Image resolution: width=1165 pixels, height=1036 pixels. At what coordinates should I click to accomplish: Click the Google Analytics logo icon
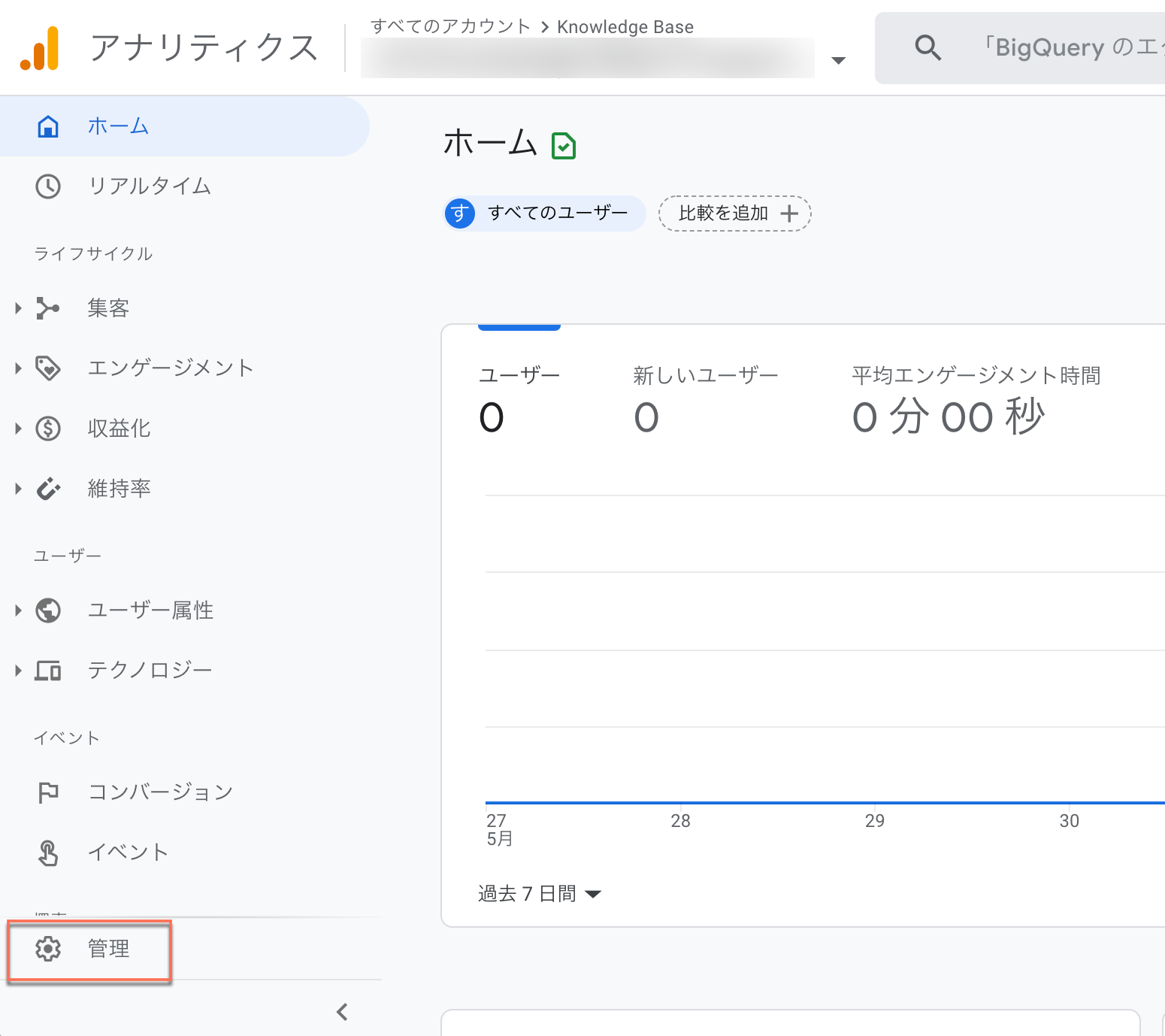(40, 48)
